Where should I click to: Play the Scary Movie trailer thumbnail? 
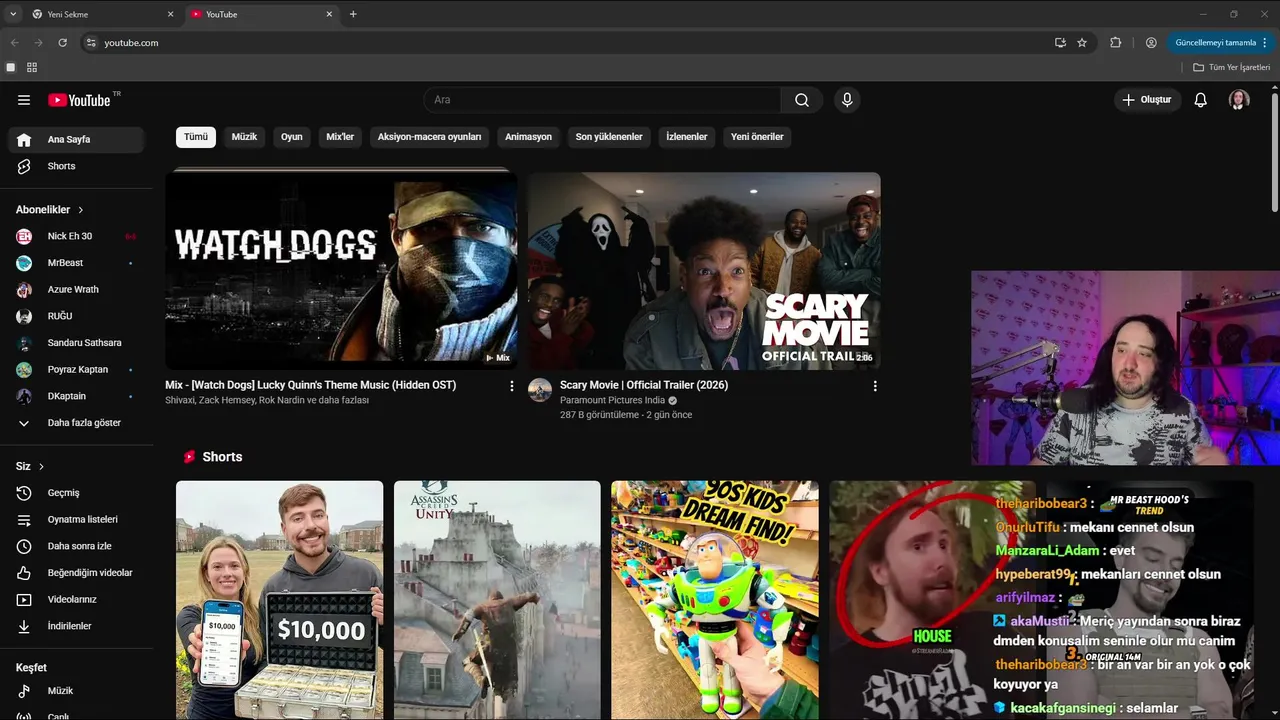[704, 270]
